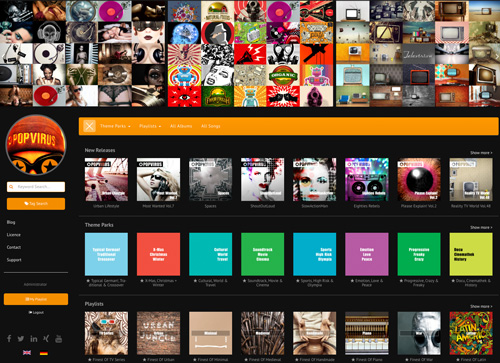
Task: Open the Eighties Rebels album thumbnail
Action: [x=367, y=180]
